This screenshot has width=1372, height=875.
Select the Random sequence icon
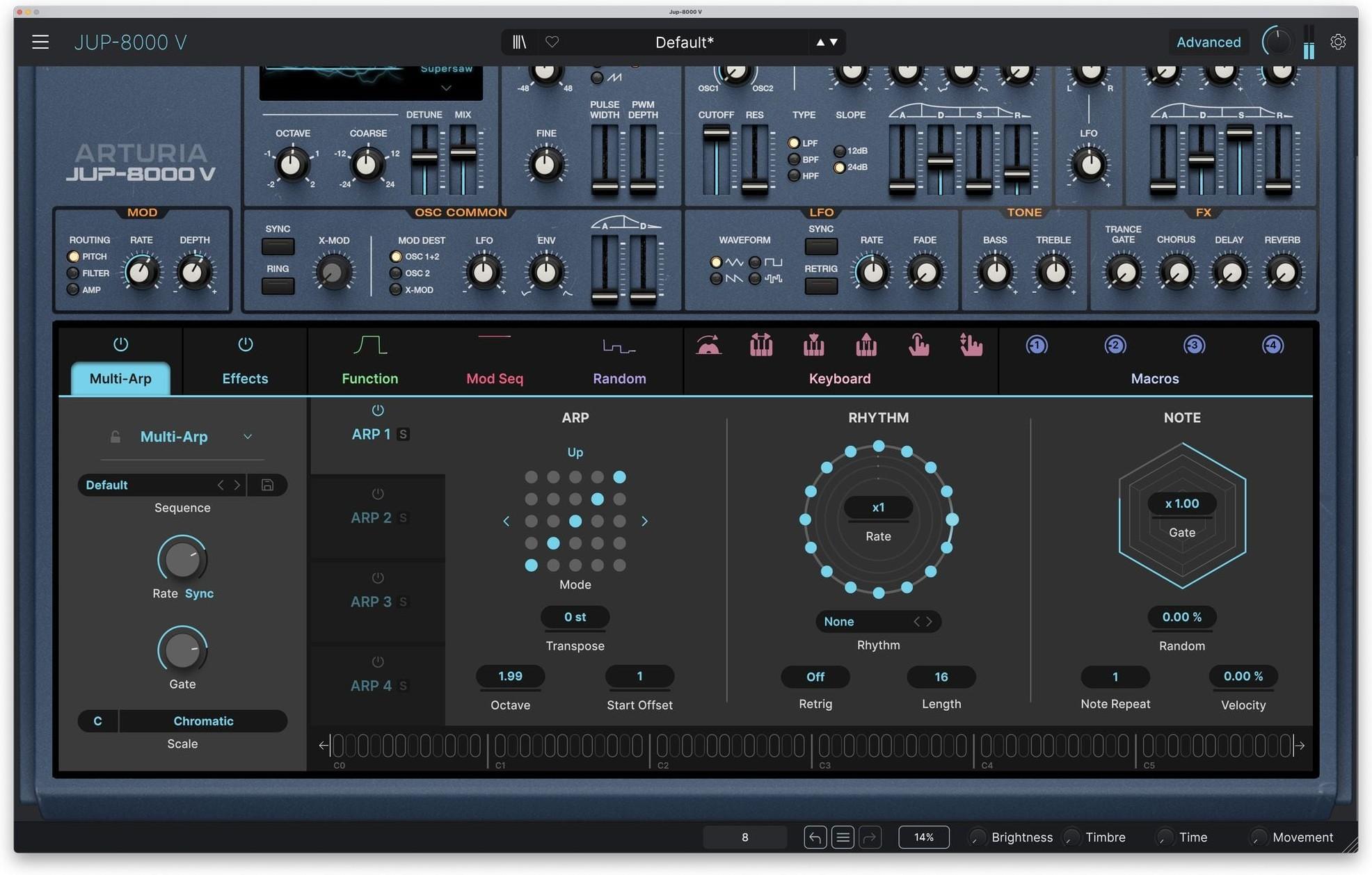(x=618, y=344)
